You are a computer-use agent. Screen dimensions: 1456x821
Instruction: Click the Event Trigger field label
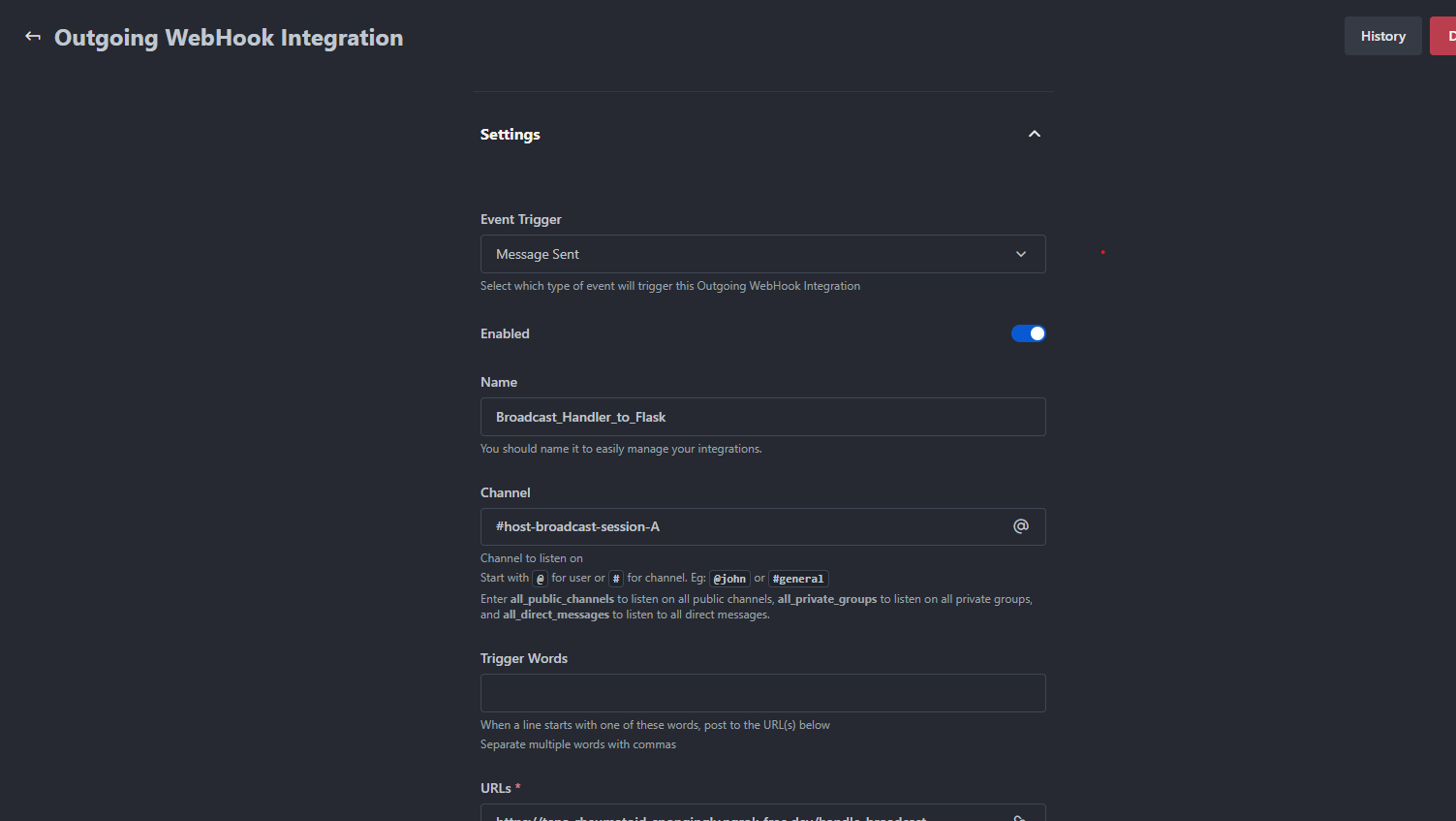521,219
